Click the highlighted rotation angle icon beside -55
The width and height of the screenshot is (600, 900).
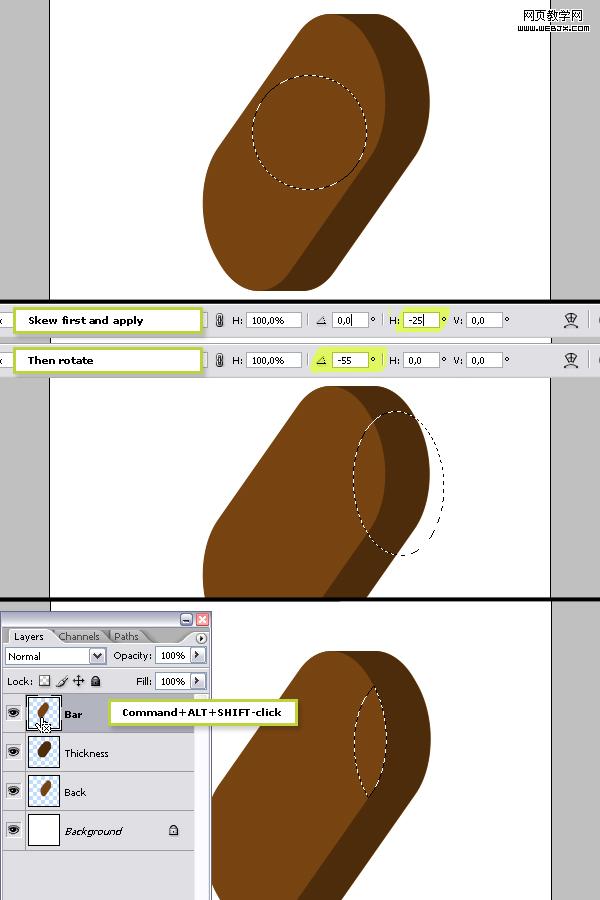point(321,360)
